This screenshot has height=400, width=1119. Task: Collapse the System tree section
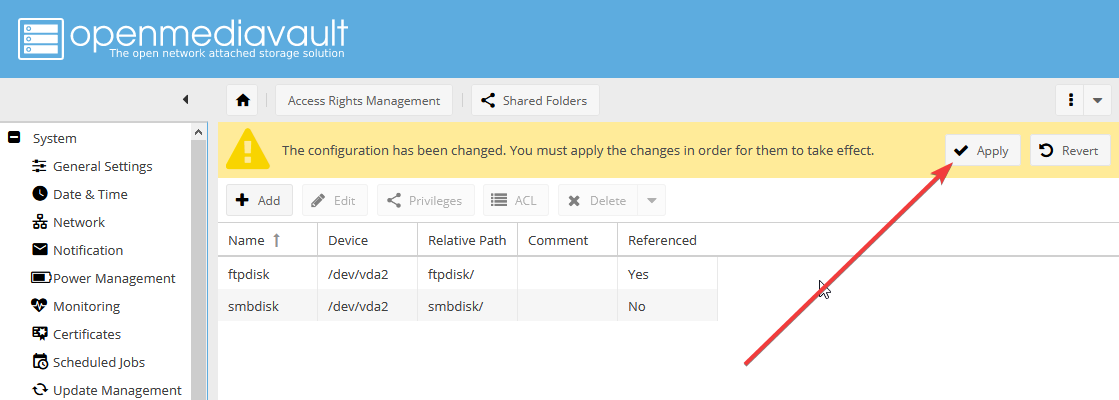pyautogui.click(x=14, y=138)
